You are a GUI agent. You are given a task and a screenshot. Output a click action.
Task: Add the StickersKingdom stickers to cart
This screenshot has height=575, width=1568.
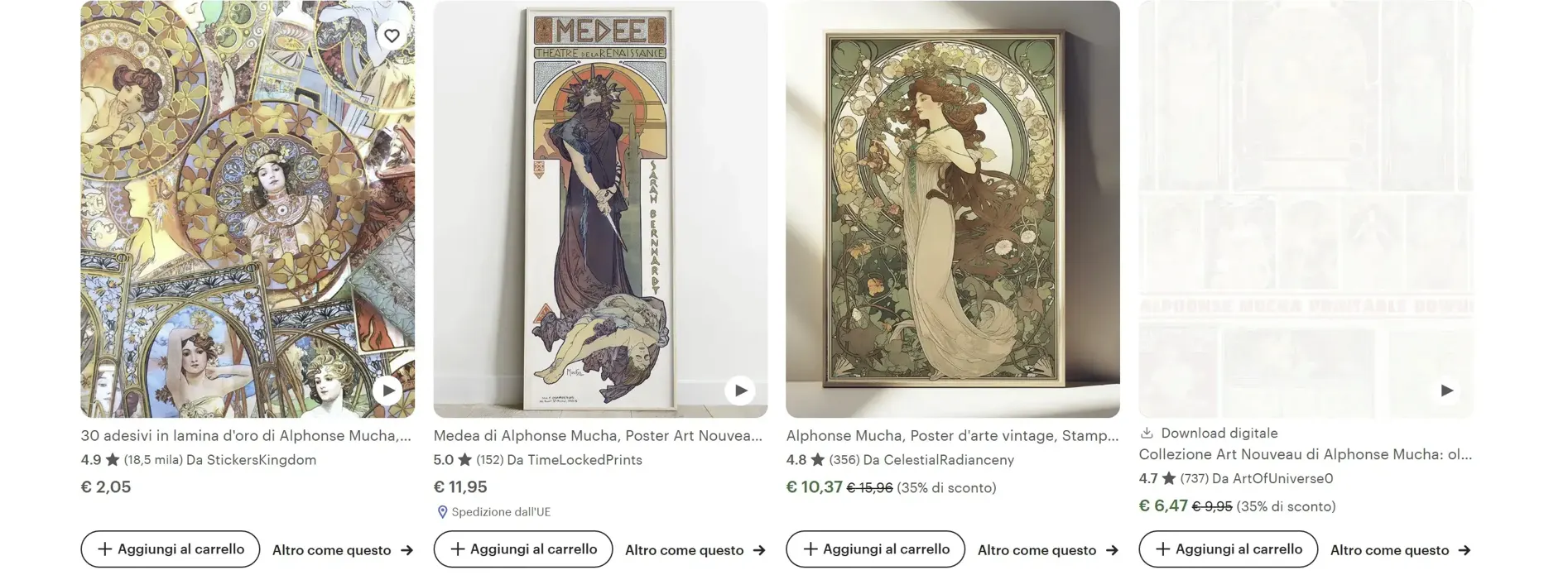tap(171, 549)
